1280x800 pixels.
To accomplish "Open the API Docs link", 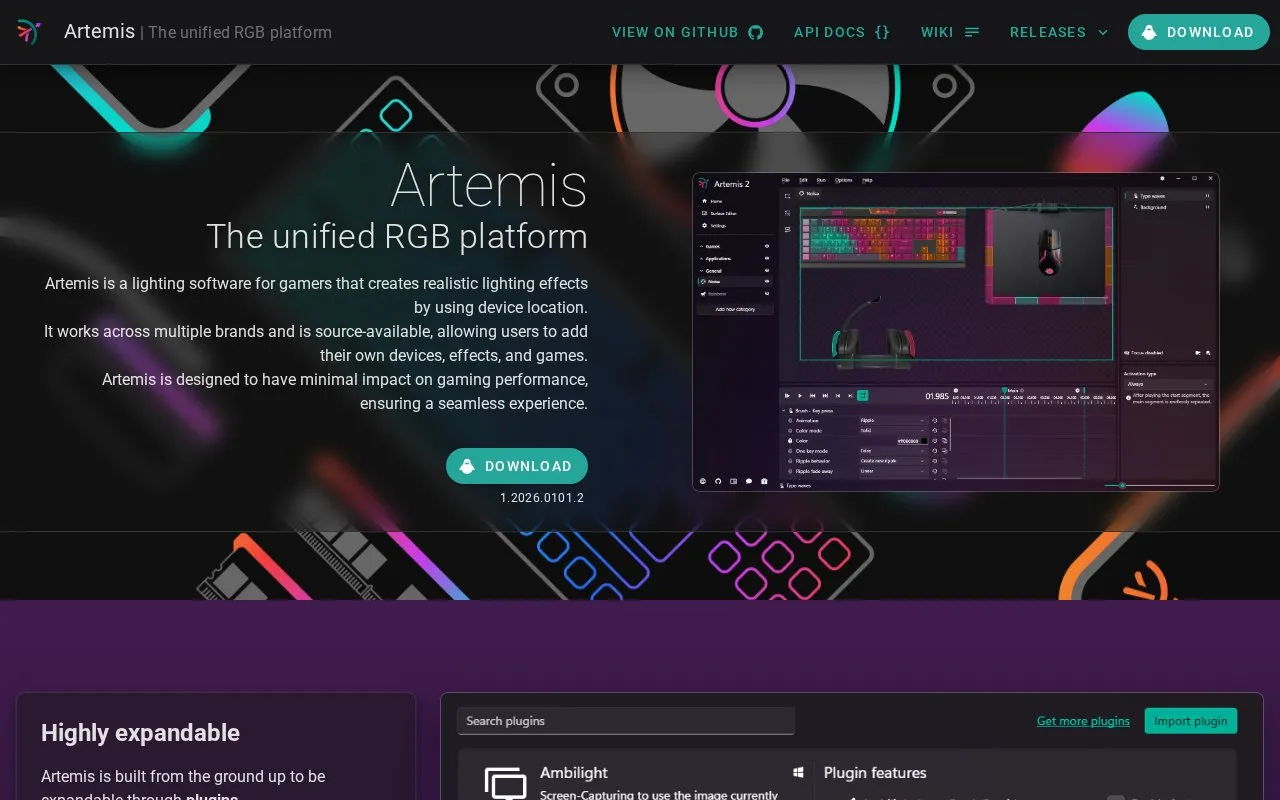I will [841, 32].
